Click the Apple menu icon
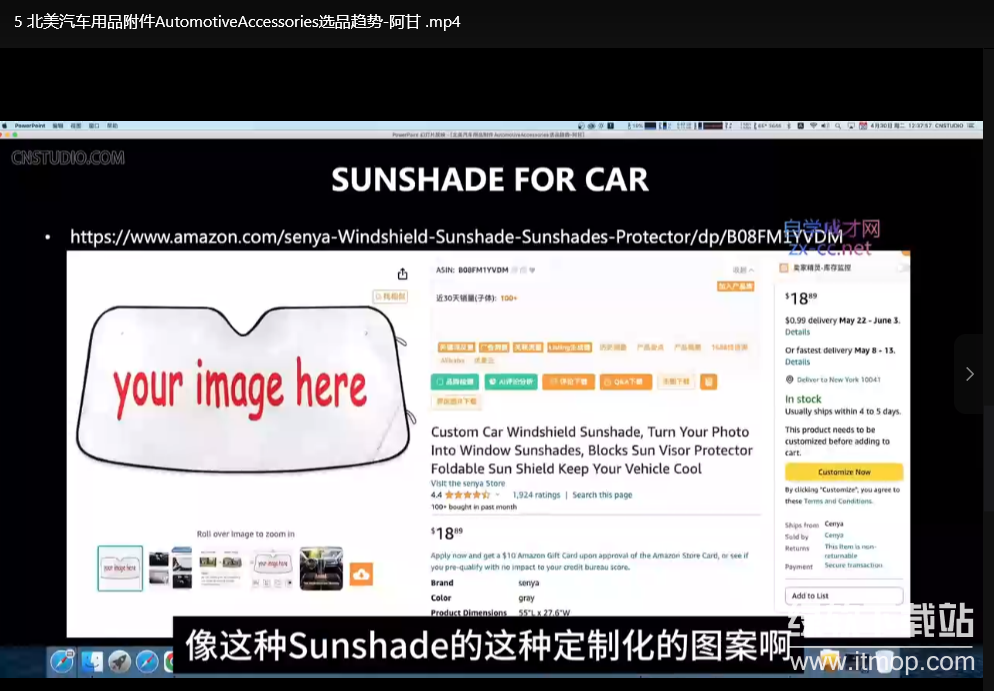 point(4,126)
